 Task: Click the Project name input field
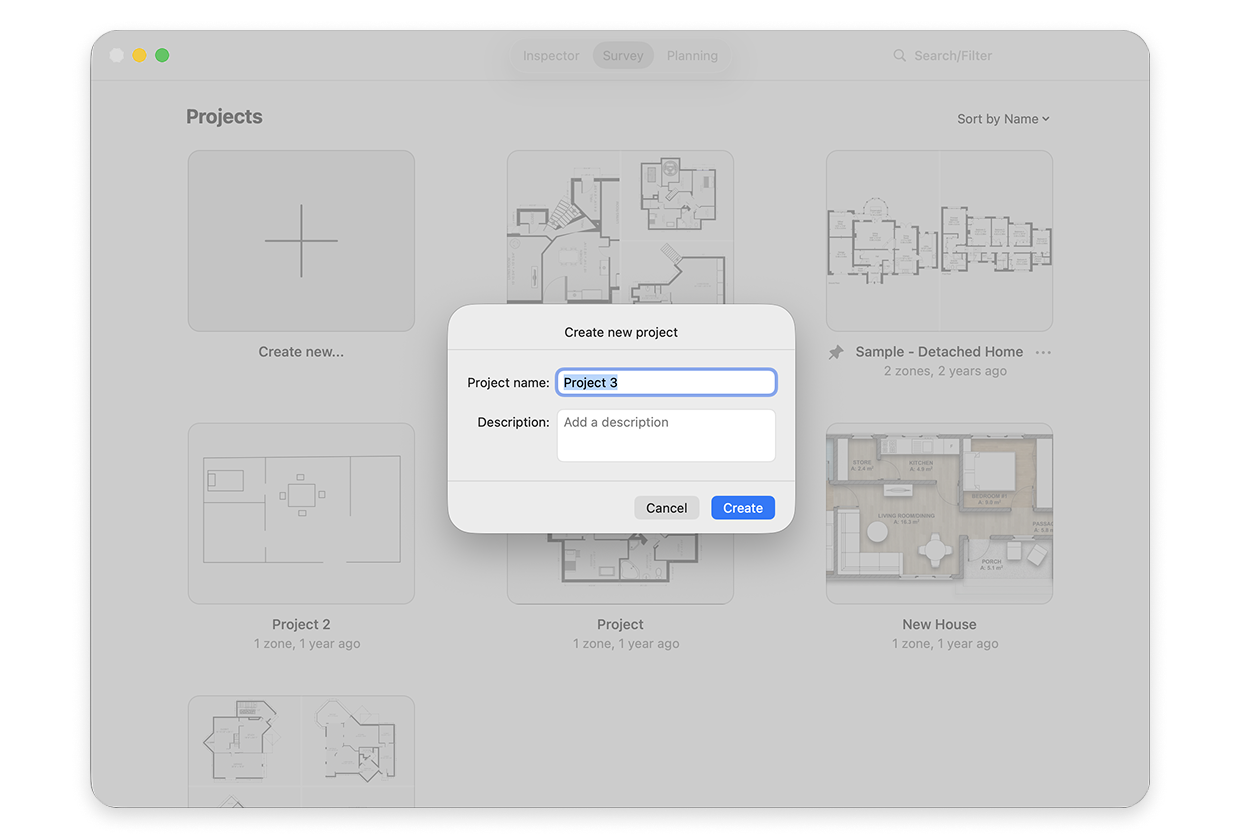point(666,382)
